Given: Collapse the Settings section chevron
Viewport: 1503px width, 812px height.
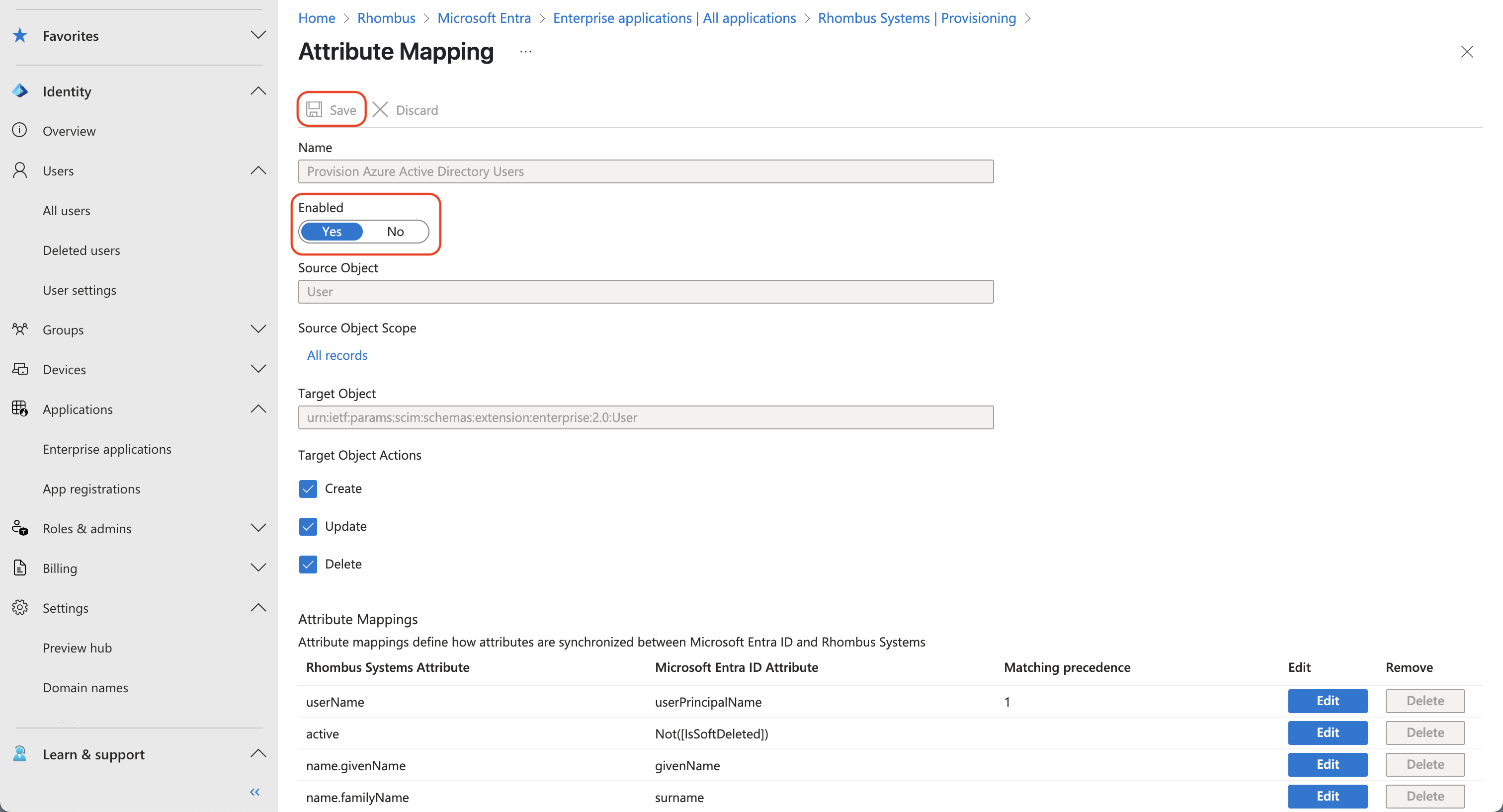Looking at the screenshot, I should pyautogui.click(x=258, y=607).
